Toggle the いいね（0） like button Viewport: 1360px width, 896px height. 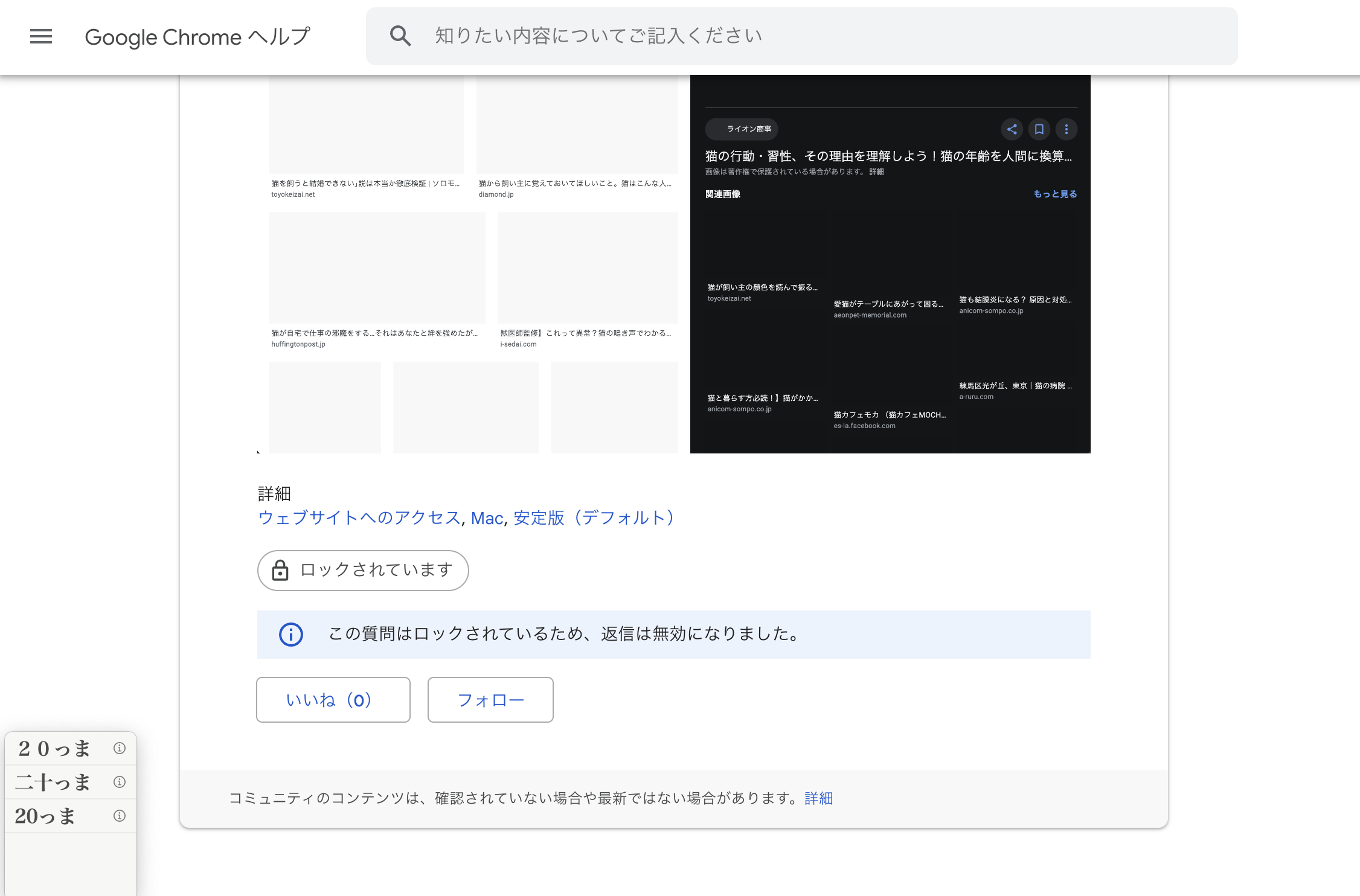pos(333,700)
